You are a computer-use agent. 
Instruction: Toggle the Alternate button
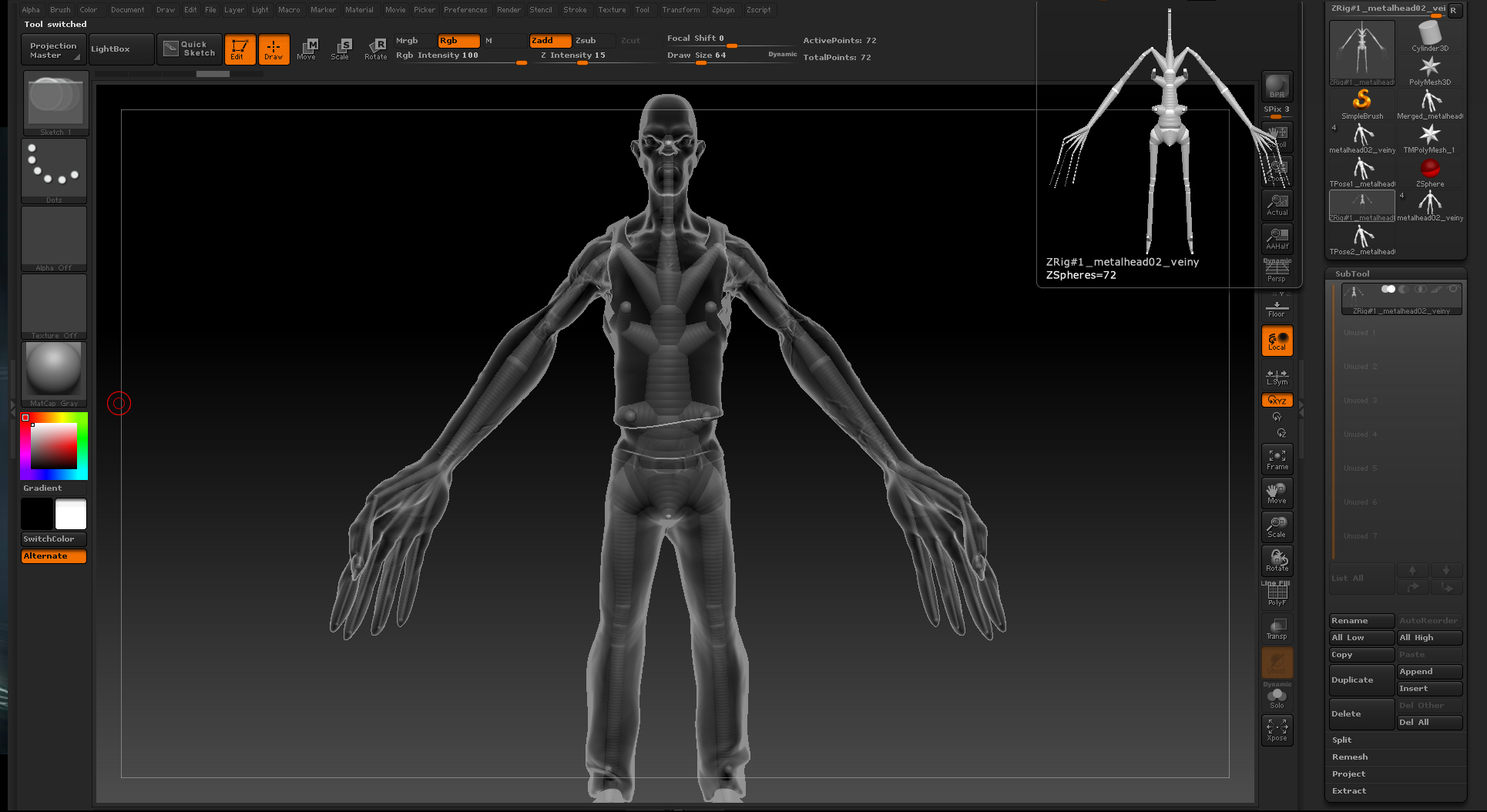pyautogui.click(x=53, y=556)
